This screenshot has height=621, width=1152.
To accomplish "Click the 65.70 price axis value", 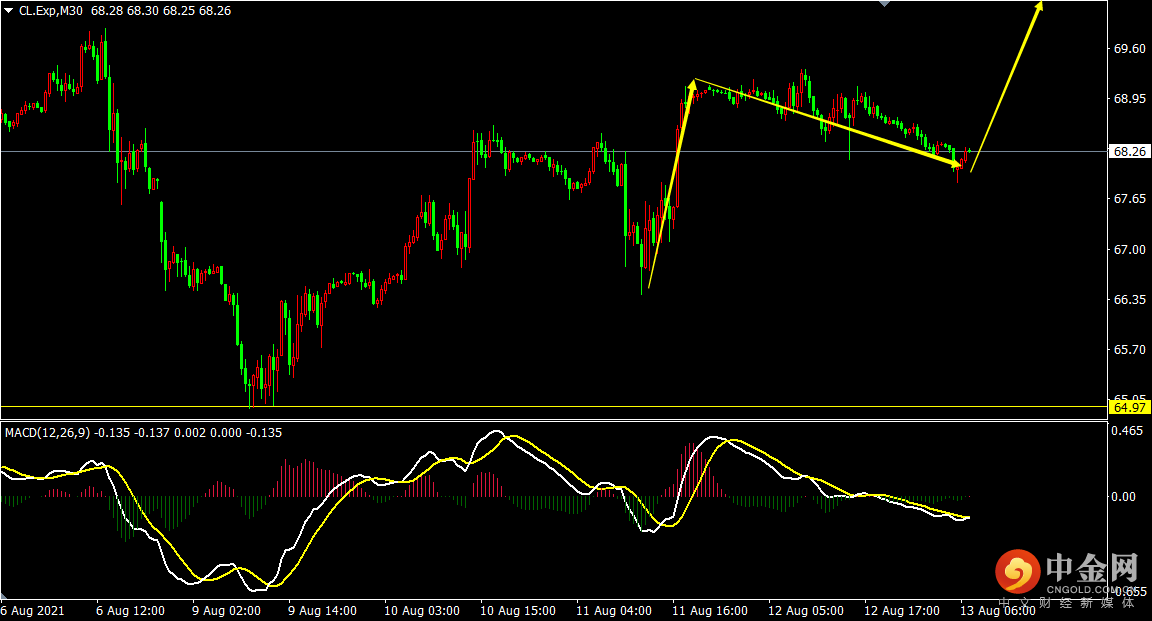I will pyautogui.click(x=1129, y=350).
